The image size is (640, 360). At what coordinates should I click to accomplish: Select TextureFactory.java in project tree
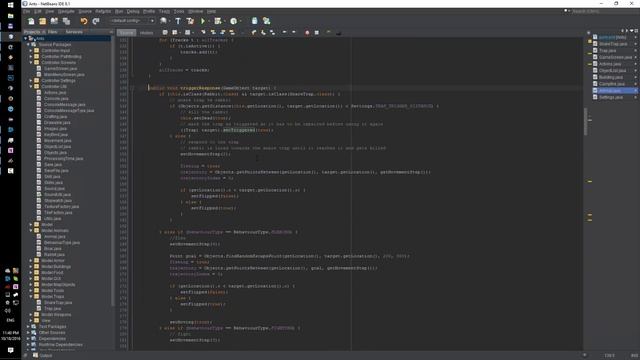pyautogui.click(x=61, y=207)
